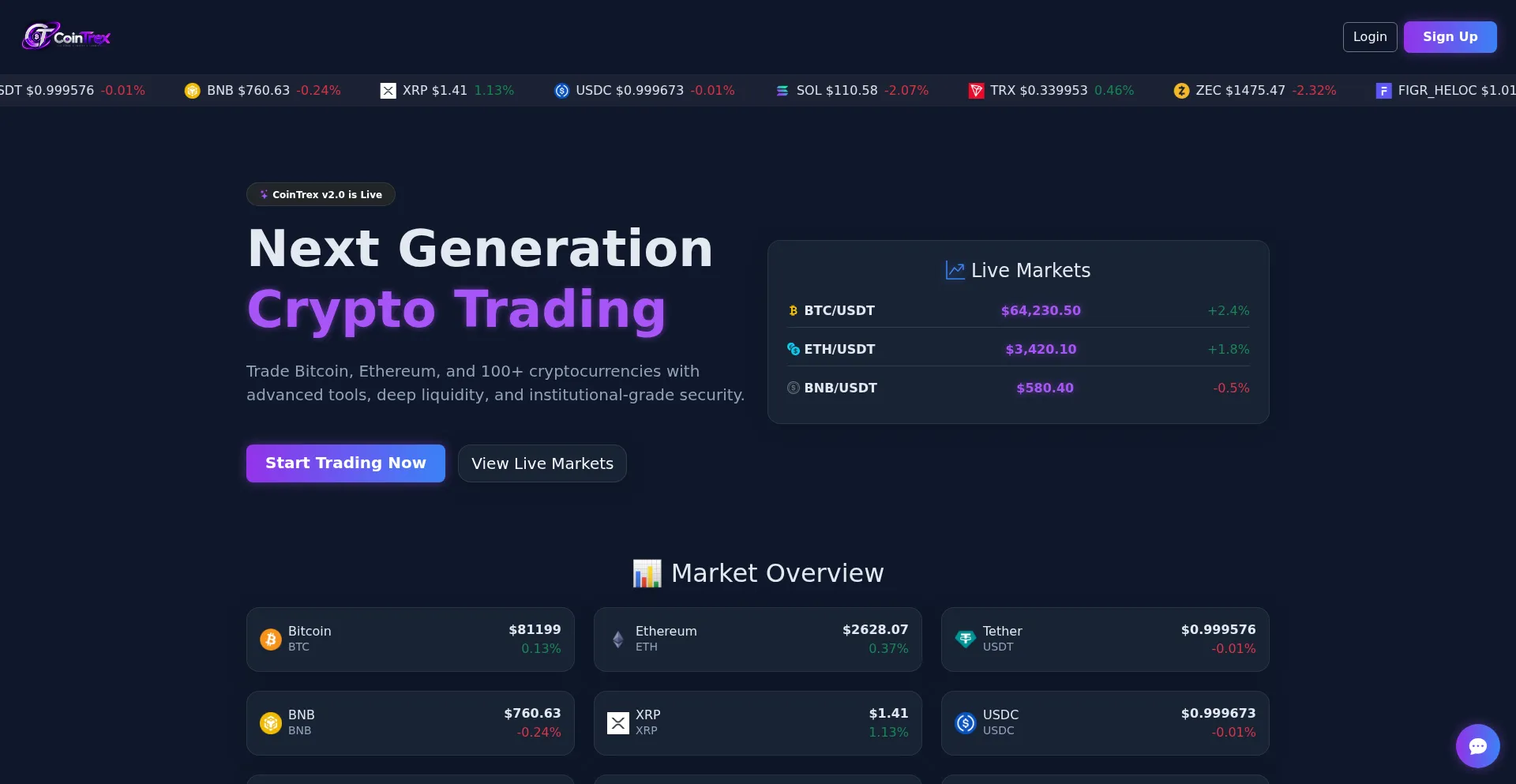
Task: Click the BNB coin icon in the ticker
Action: coord(192,91)
